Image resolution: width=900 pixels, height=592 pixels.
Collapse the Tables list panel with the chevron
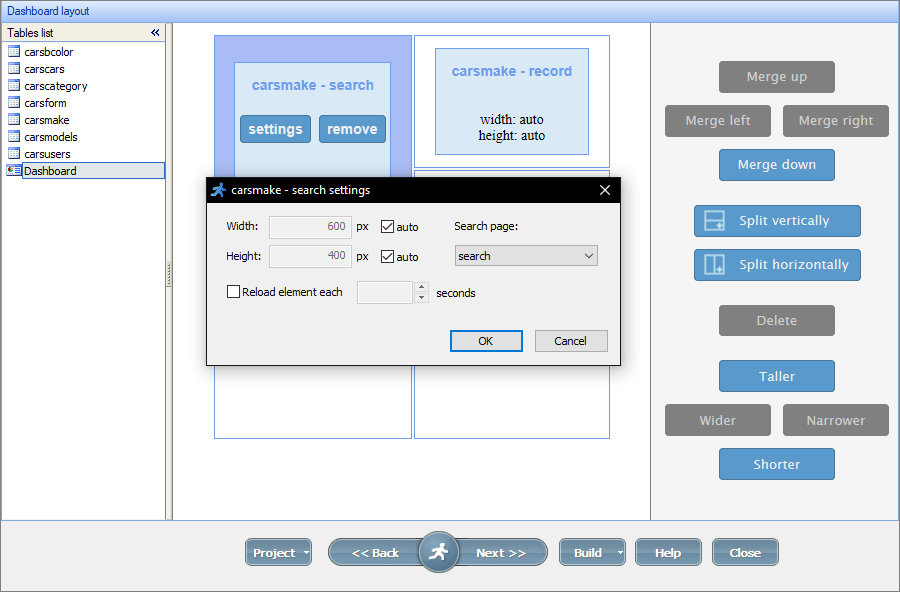point(155,32)
